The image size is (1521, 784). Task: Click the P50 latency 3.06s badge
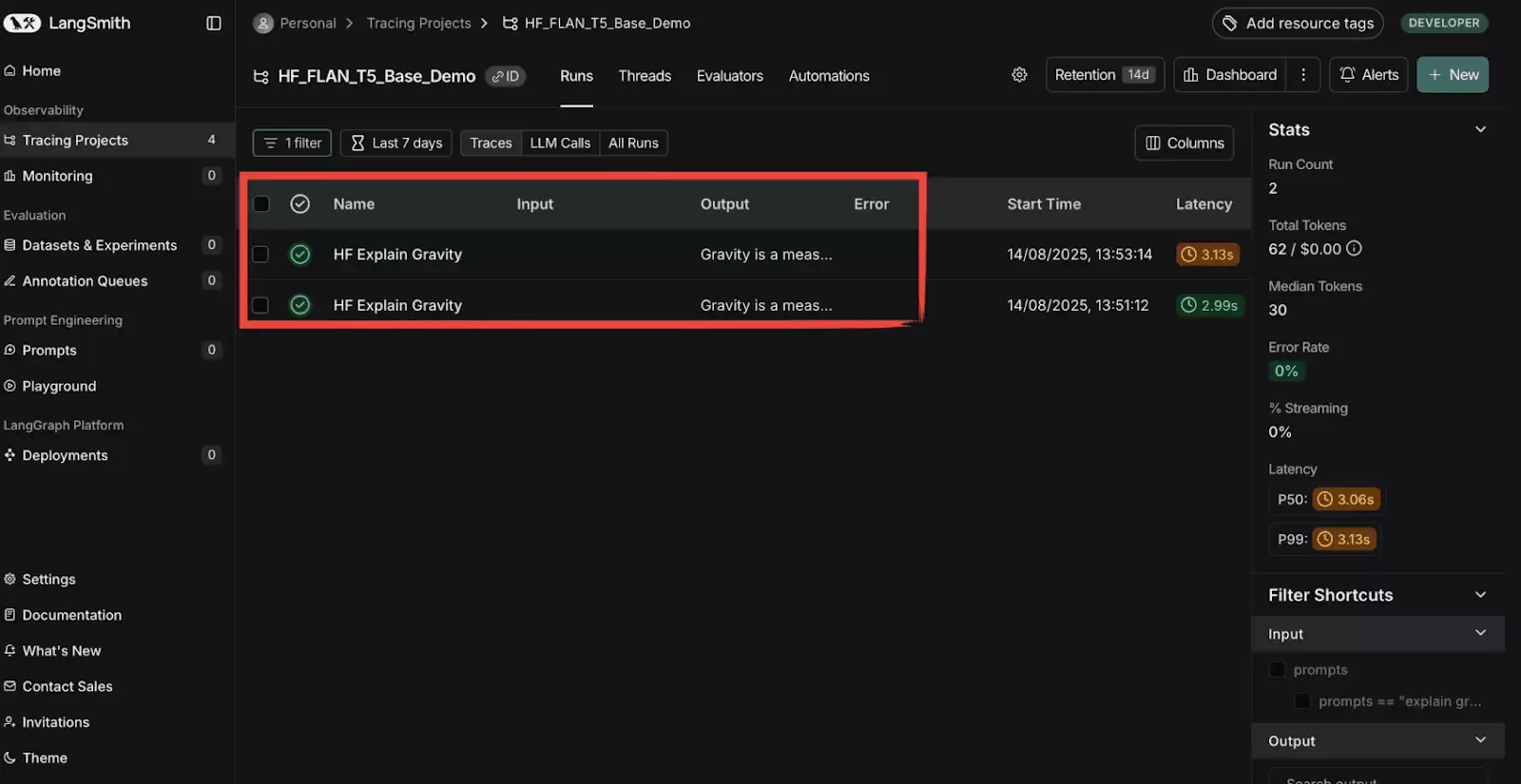tap(1346, 500)
